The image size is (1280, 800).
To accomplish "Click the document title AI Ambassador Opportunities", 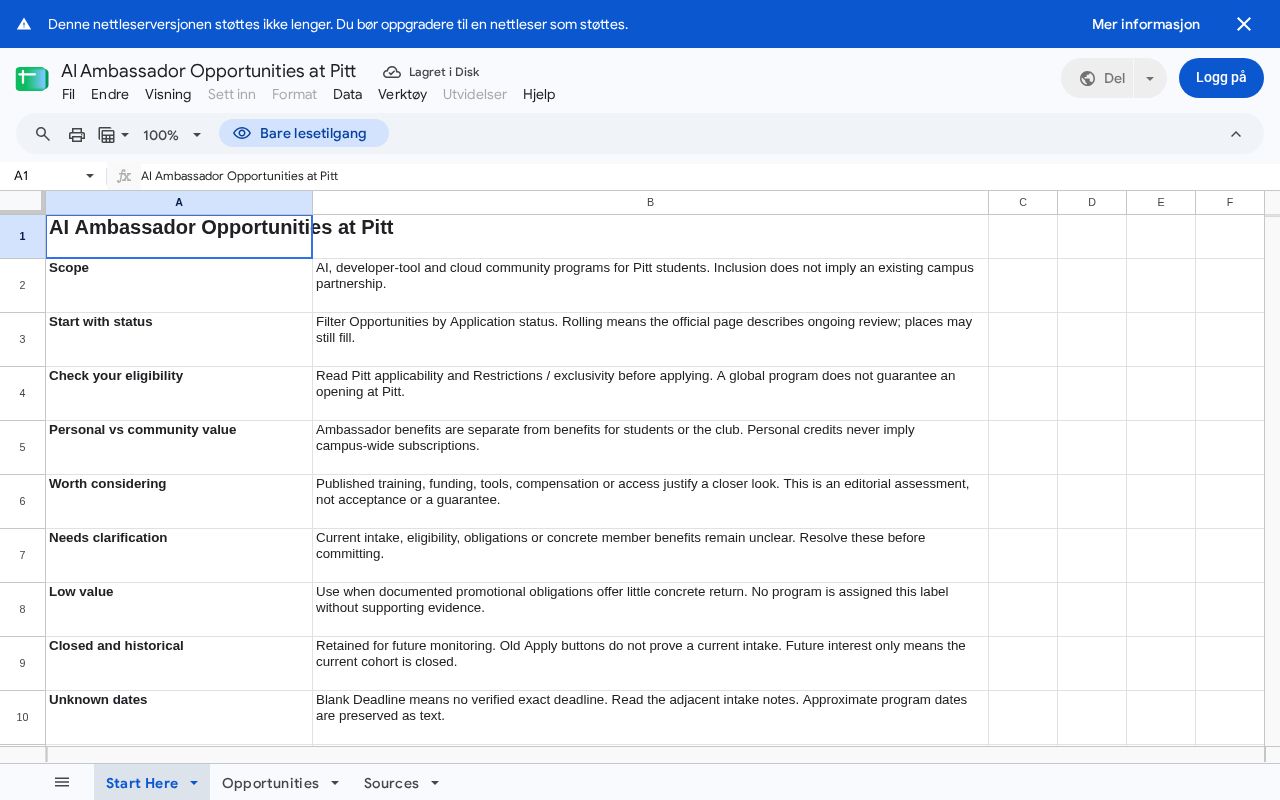I will pyautogui.click(x=209, y=71).
